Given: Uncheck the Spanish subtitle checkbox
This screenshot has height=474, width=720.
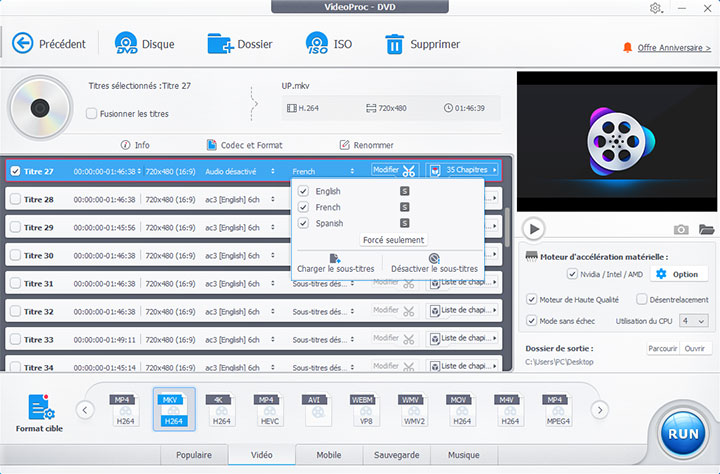Looking at the screenshot, I should 303,223.
